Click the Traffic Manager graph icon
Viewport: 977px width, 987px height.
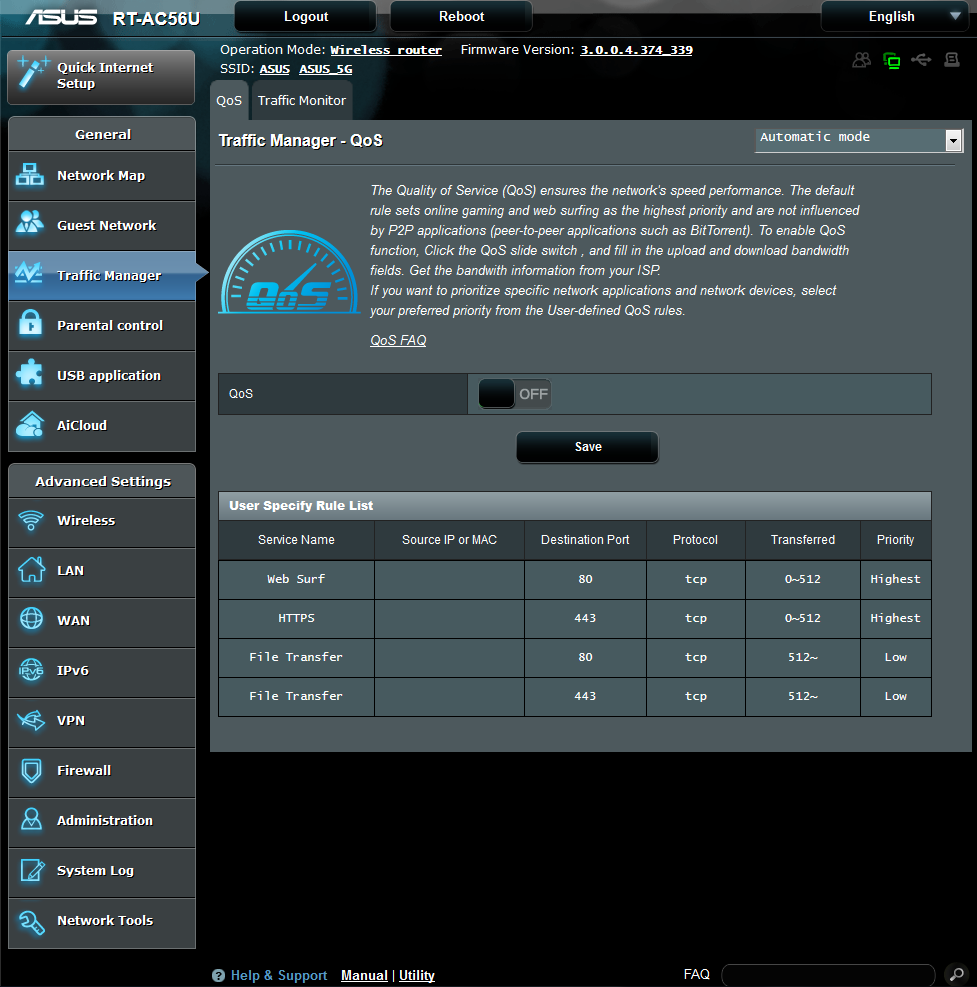[x=30, y=273]
